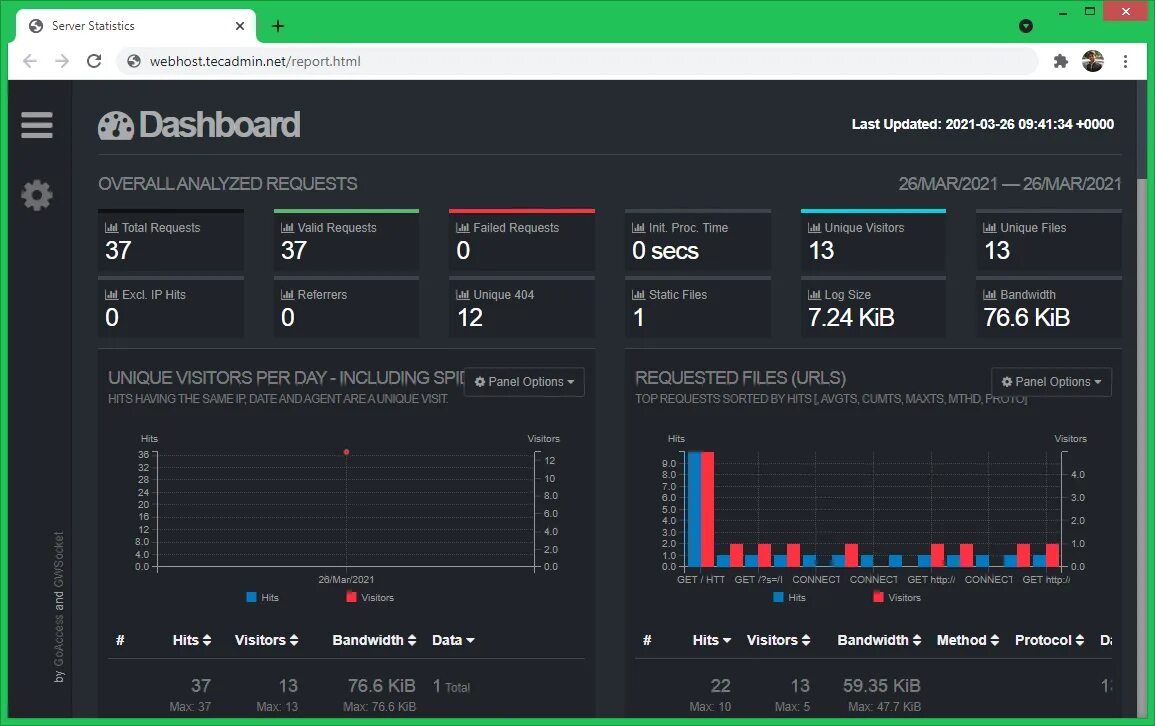Click the Bandwidth 76.6 KiB value
The width and height of the screenshot is (1155, 726).
pyautogui.click(x=1026, y=317)
